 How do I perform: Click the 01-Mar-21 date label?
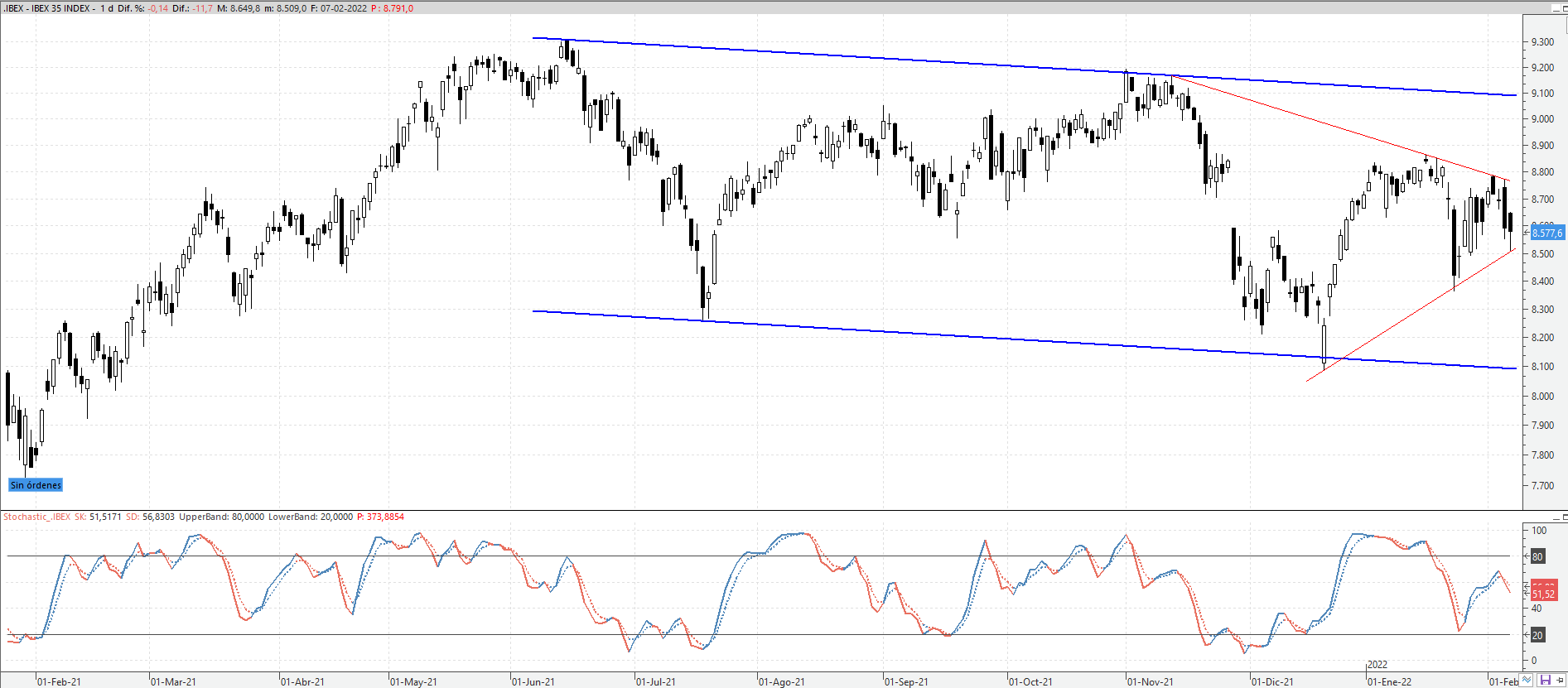coord(174,682)
